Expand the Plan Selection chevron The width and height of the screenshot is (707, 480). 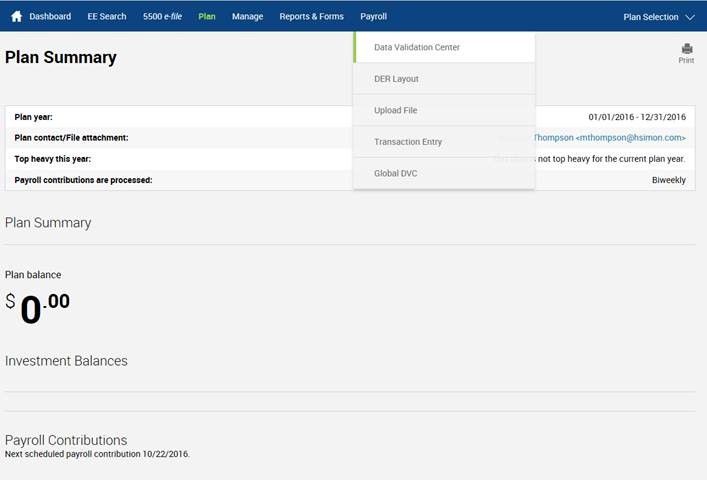pos(689,17)
